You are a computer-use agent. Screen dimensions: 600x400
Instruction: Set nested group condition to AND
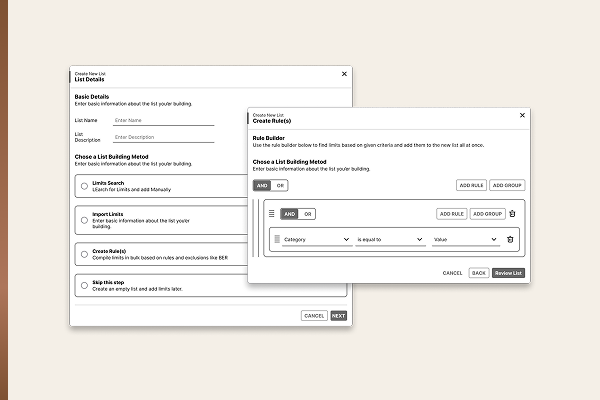pos(289,214)
